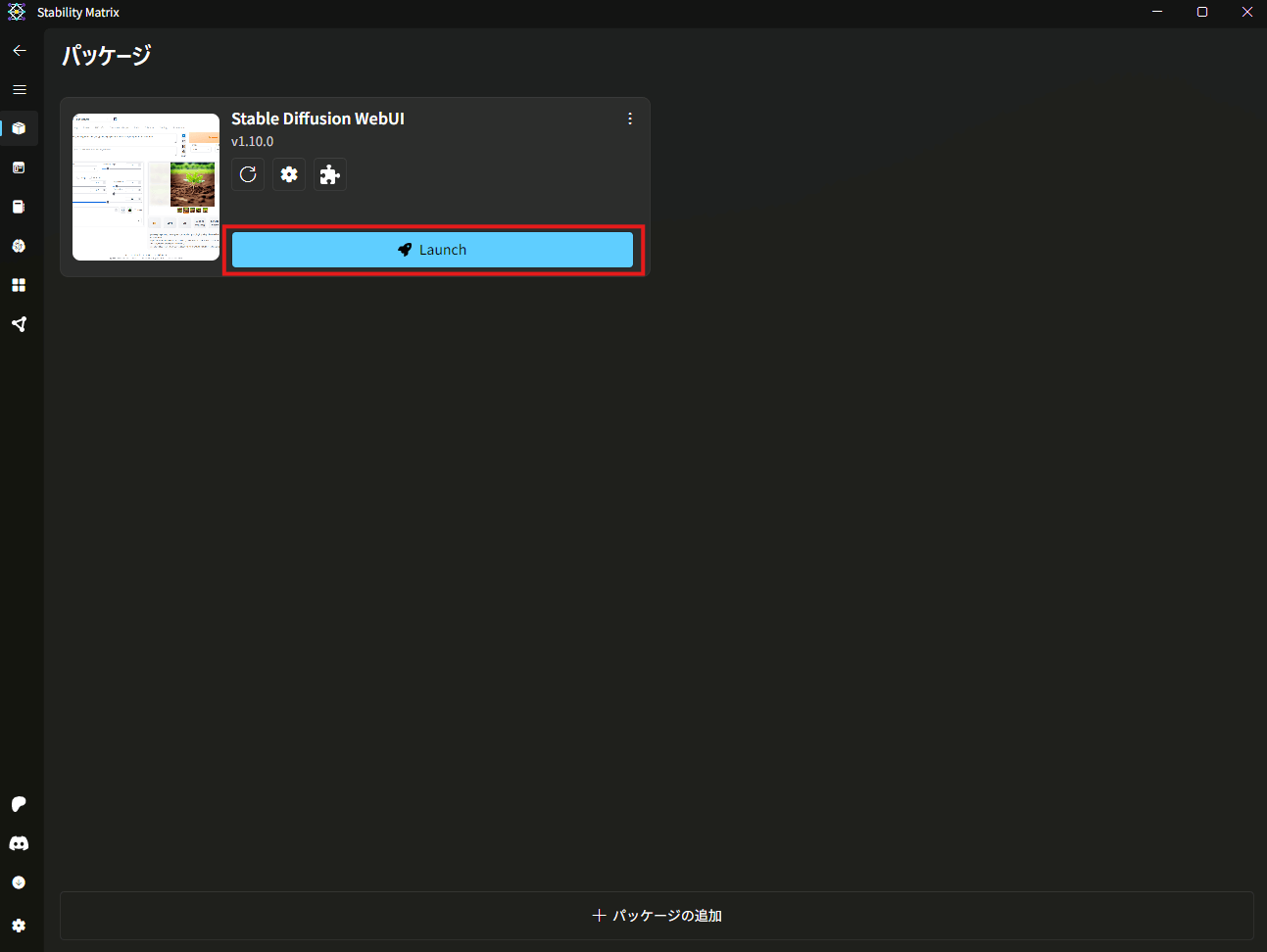
Task: Open the settings gear at sidebar bottom
Action: pyautogui.click(x=19, y=926)
